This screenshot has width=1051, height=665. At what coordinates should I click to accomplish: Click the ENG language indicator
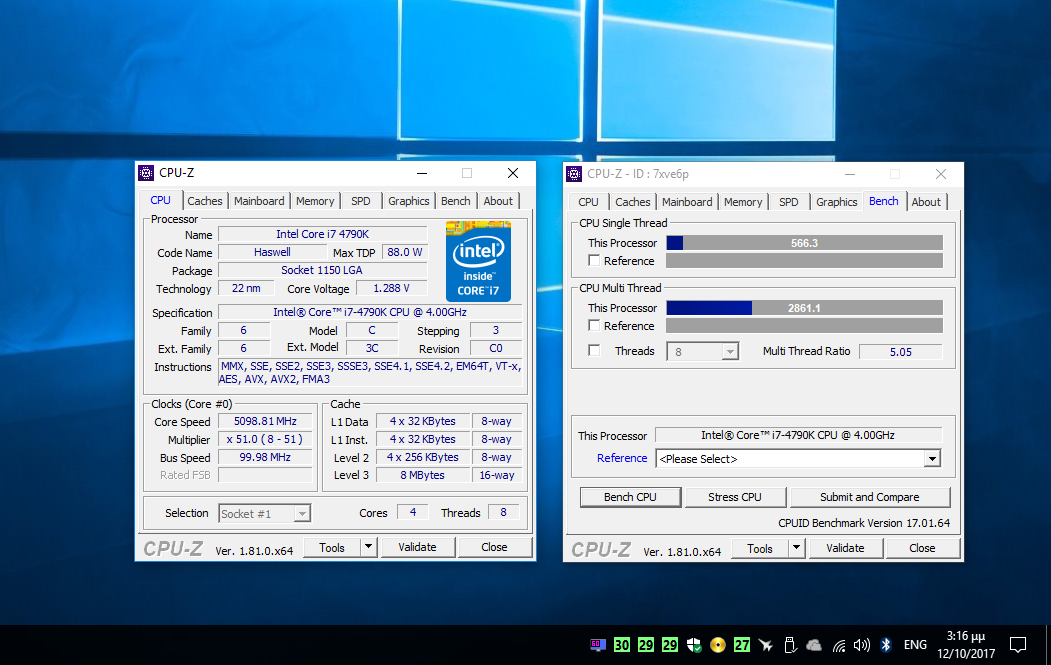[x=915, y=645]
